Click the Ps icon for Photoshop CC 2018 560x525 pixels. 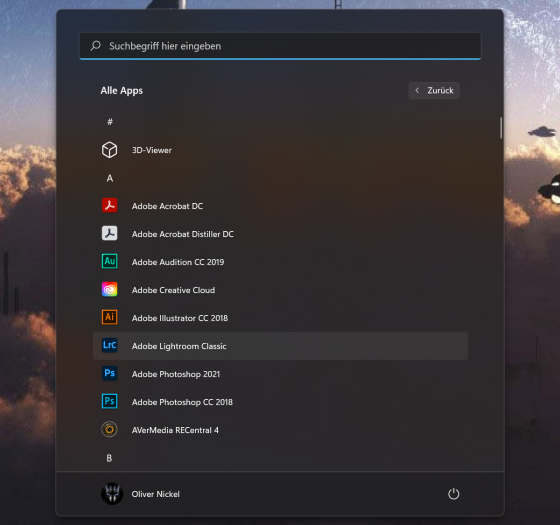(109, 401)
